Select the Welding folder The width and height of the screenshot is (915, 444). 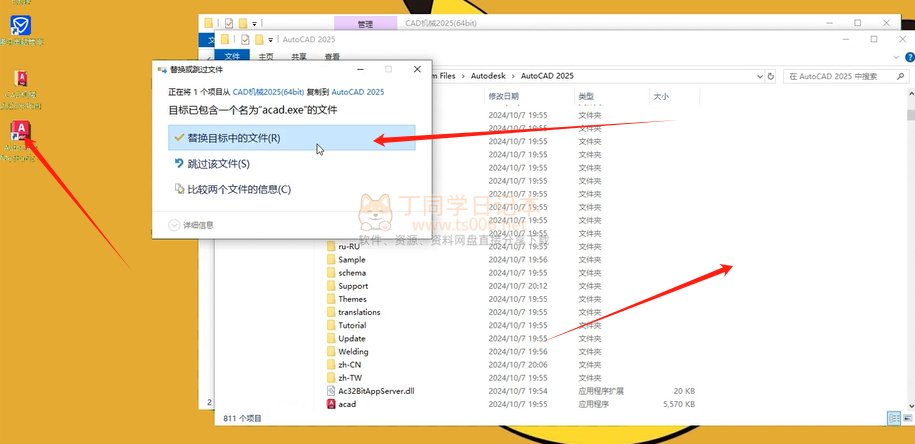pyautogui.click(x=353, y=351)
